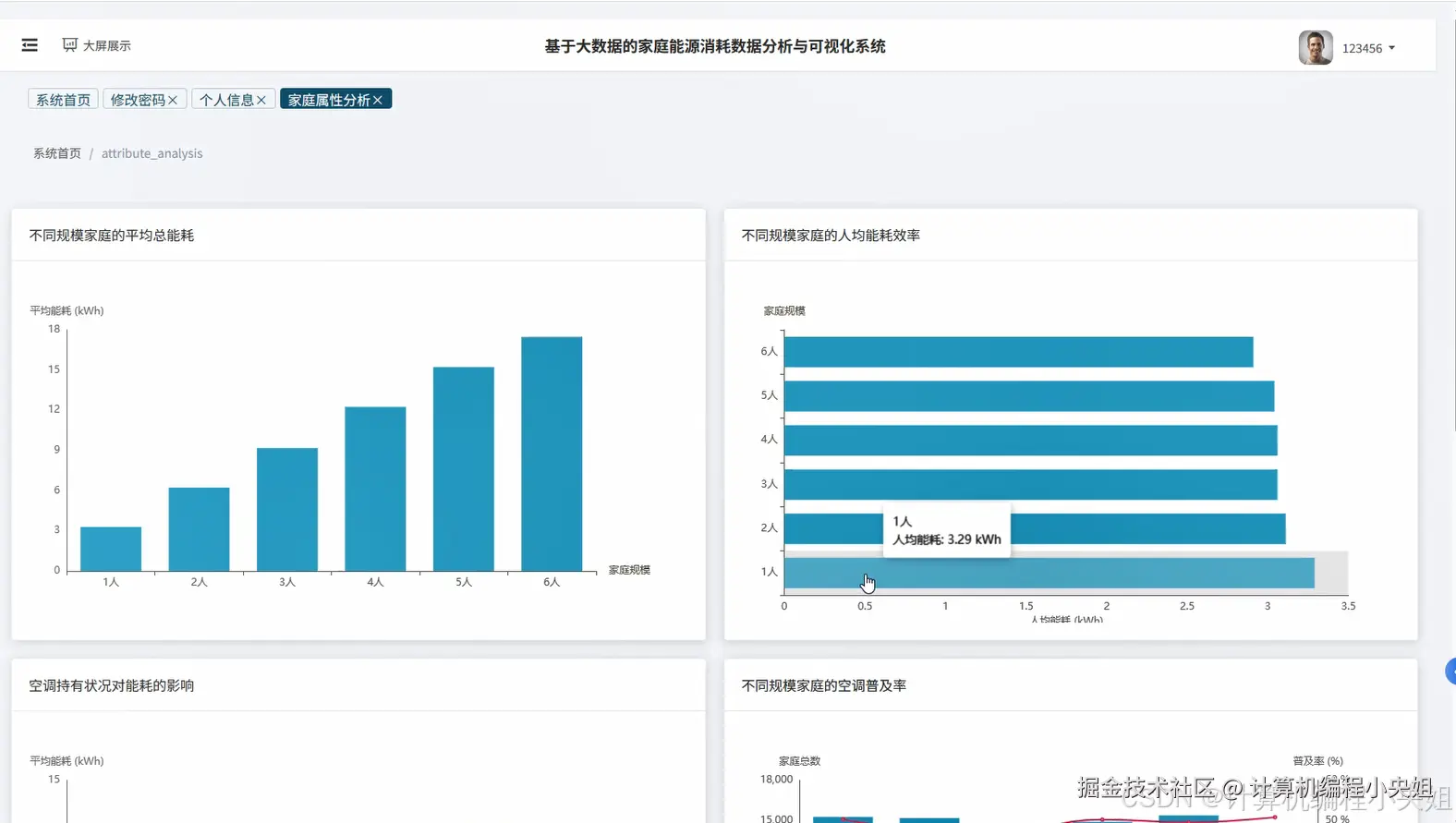
Task: Click the 4人 bar in average consumption chart
Action: (375, 489)
